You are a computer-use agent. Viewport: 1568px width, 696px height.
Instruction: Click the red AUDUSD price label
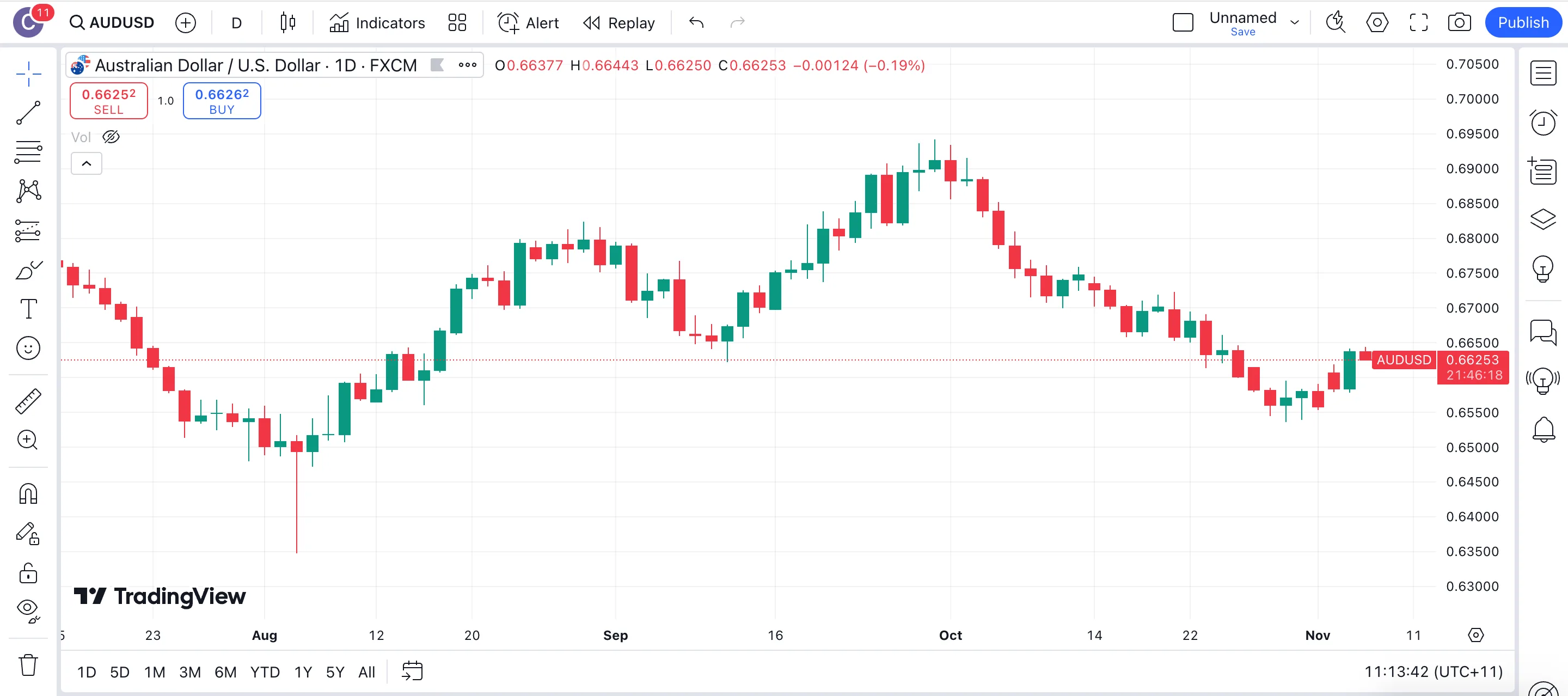(x=1403, y=360)
